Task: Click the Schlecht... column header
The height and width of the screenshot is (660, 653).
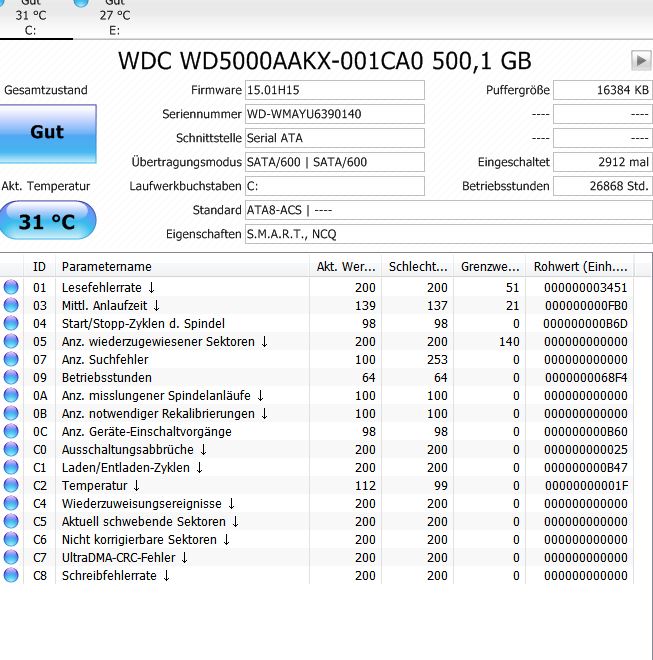Action: coord(418,266)
